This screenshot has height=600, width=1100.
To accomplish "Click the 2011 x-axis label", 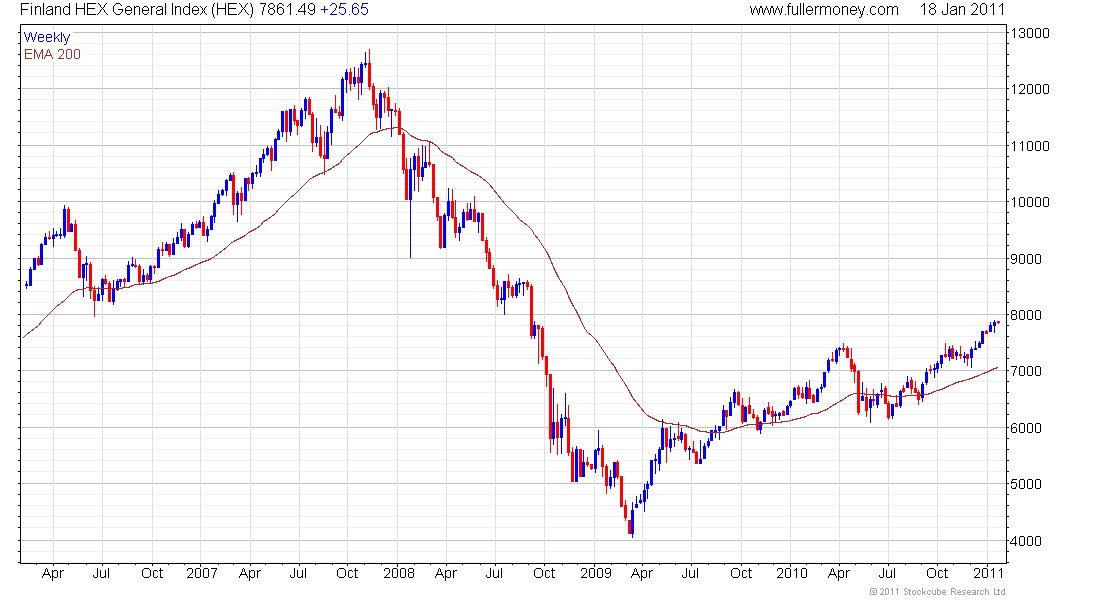I will click(x=989, y=573).
